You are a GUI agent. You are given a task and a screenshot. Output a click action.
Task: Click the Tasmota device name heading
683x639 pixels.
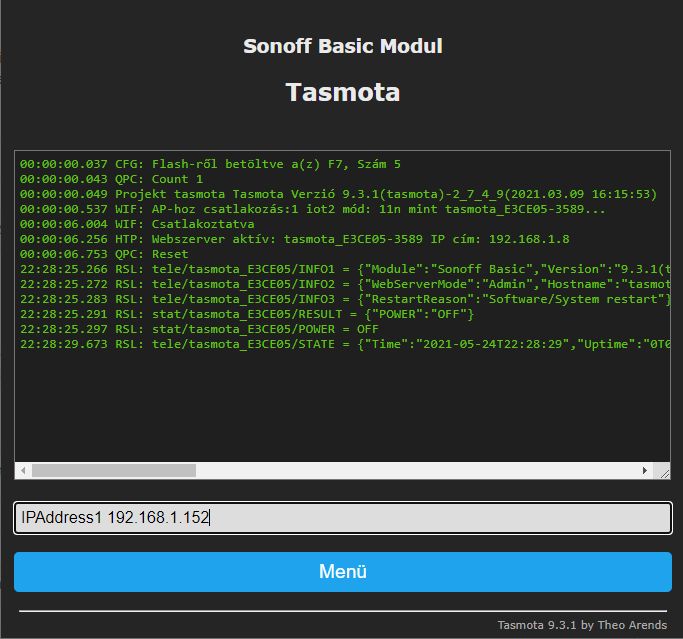point(342,92)
